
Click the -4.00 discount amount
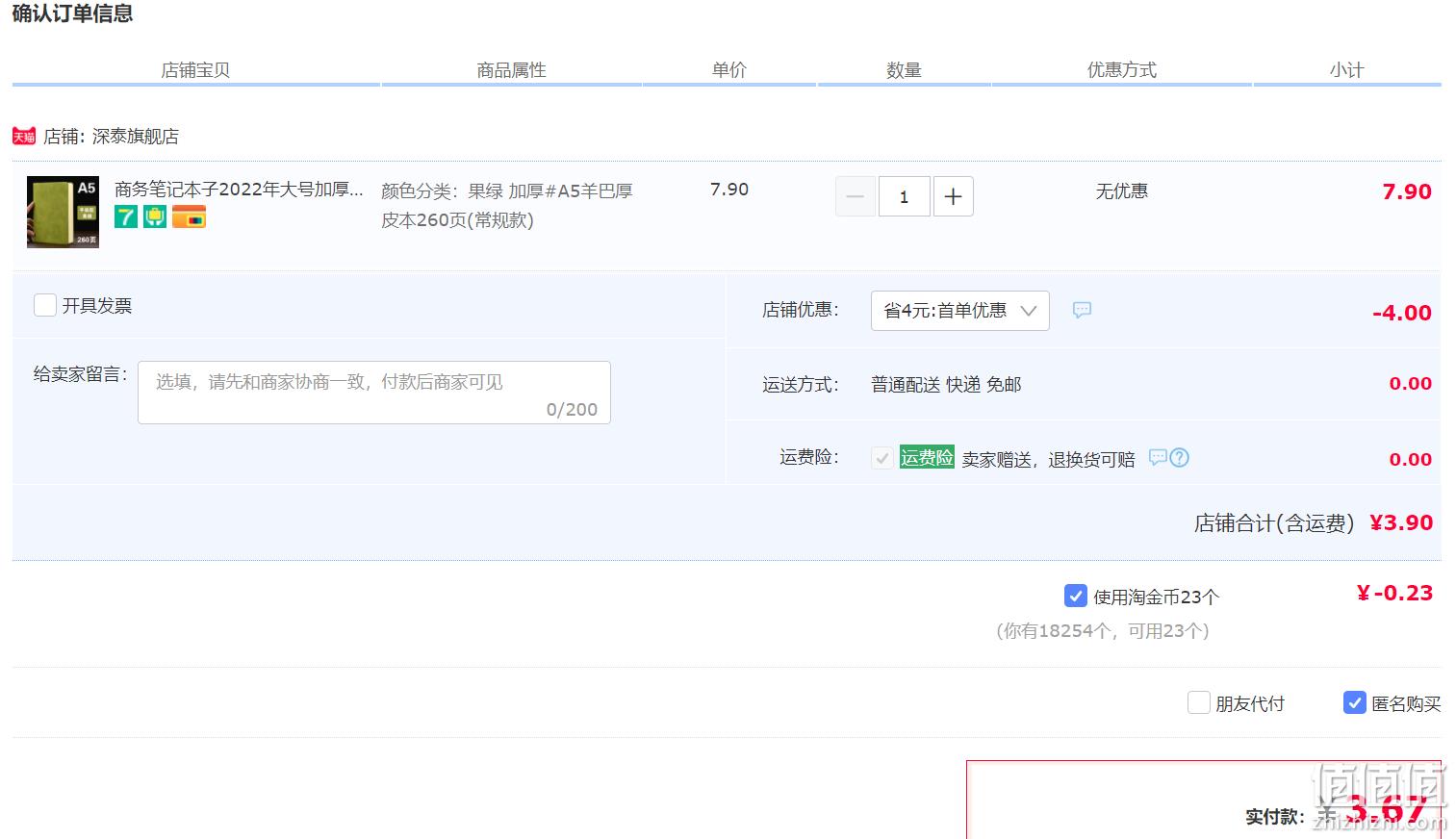1402,313
